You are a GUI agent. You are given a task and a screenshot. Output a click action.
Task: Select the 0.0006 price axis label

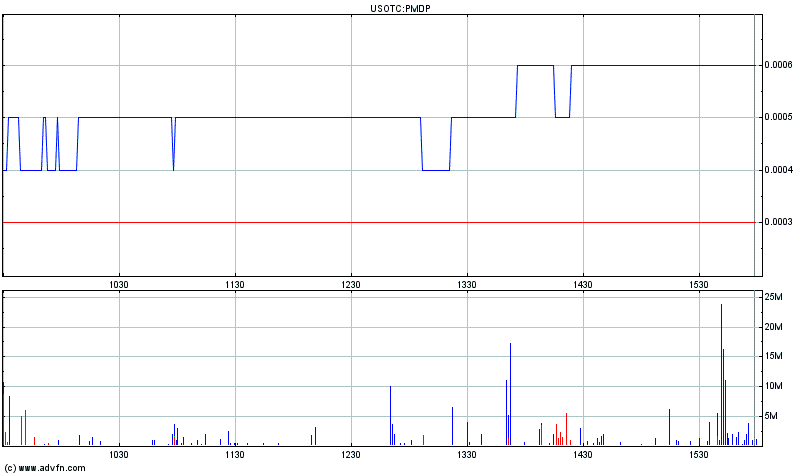coord(778,66)
